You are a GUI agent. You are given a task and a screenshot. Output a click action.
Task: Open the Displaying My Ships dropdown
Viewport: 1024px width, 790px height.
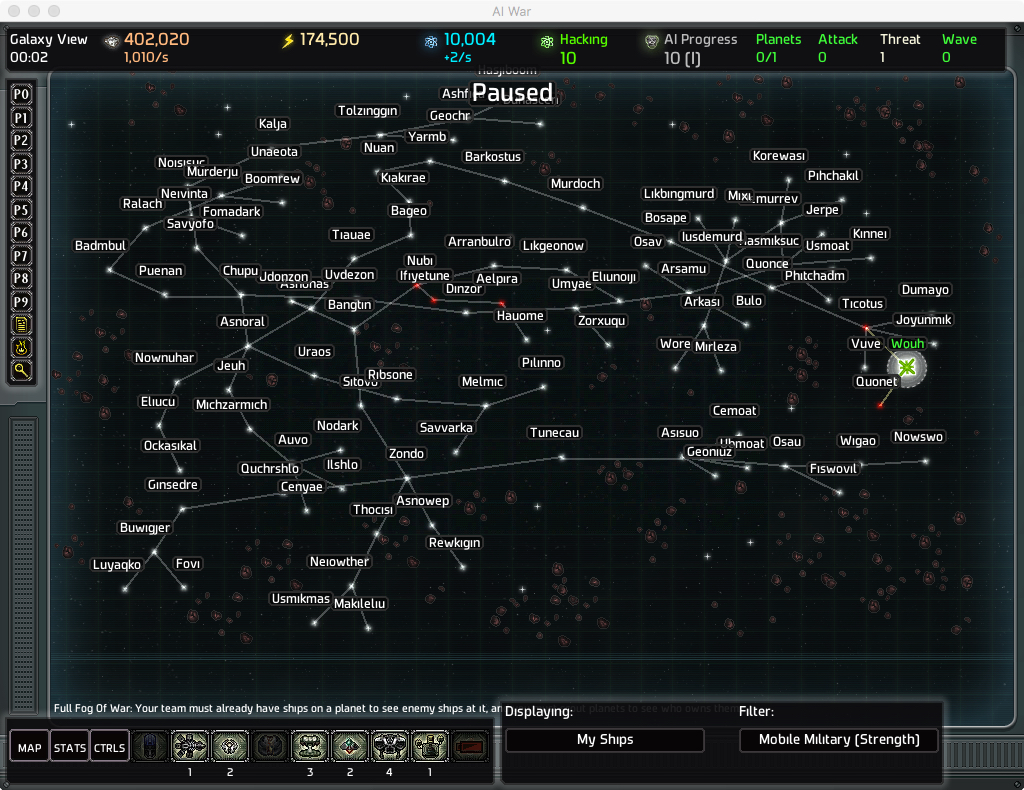pyautogui.click(x=605, y=740)
